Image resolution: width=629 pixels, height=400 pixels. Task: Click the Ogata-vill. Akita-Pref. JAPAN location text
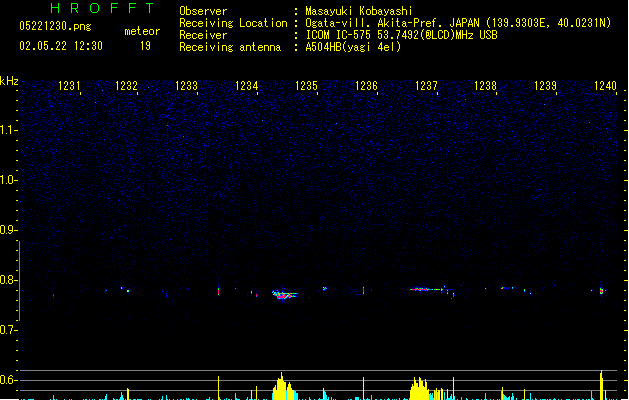pyautogui.click(x=458, y=23)
